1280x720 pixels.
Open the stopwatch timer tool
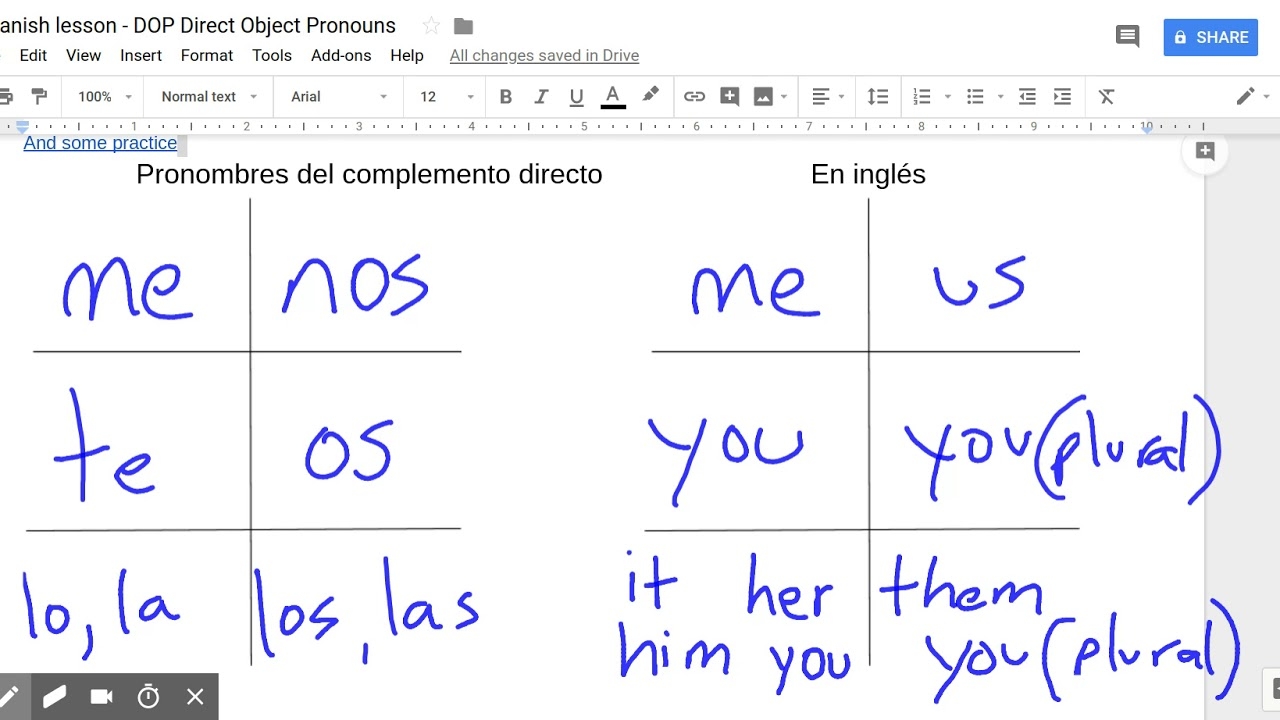148,696
